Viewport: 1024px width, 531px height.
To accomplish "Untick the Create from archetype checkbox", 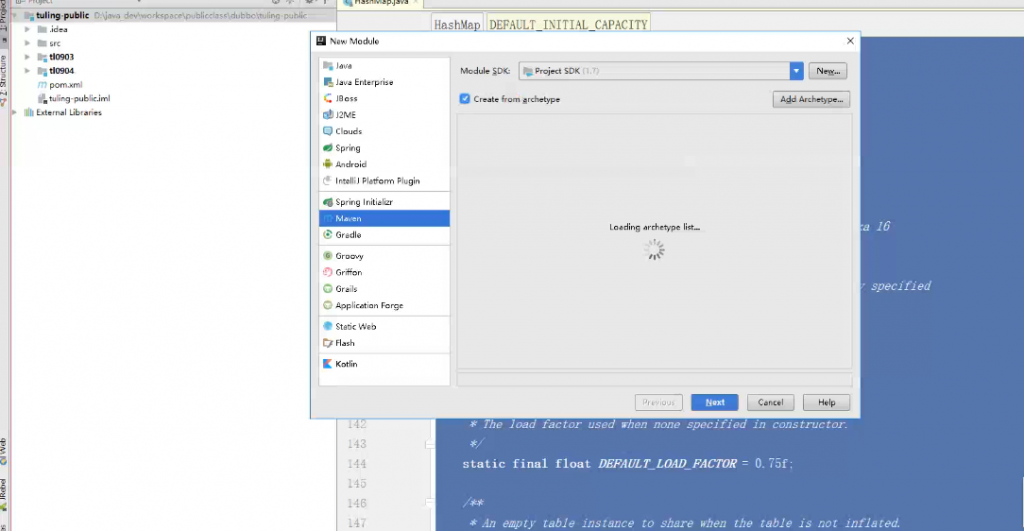I will click(x=464, y=99).
